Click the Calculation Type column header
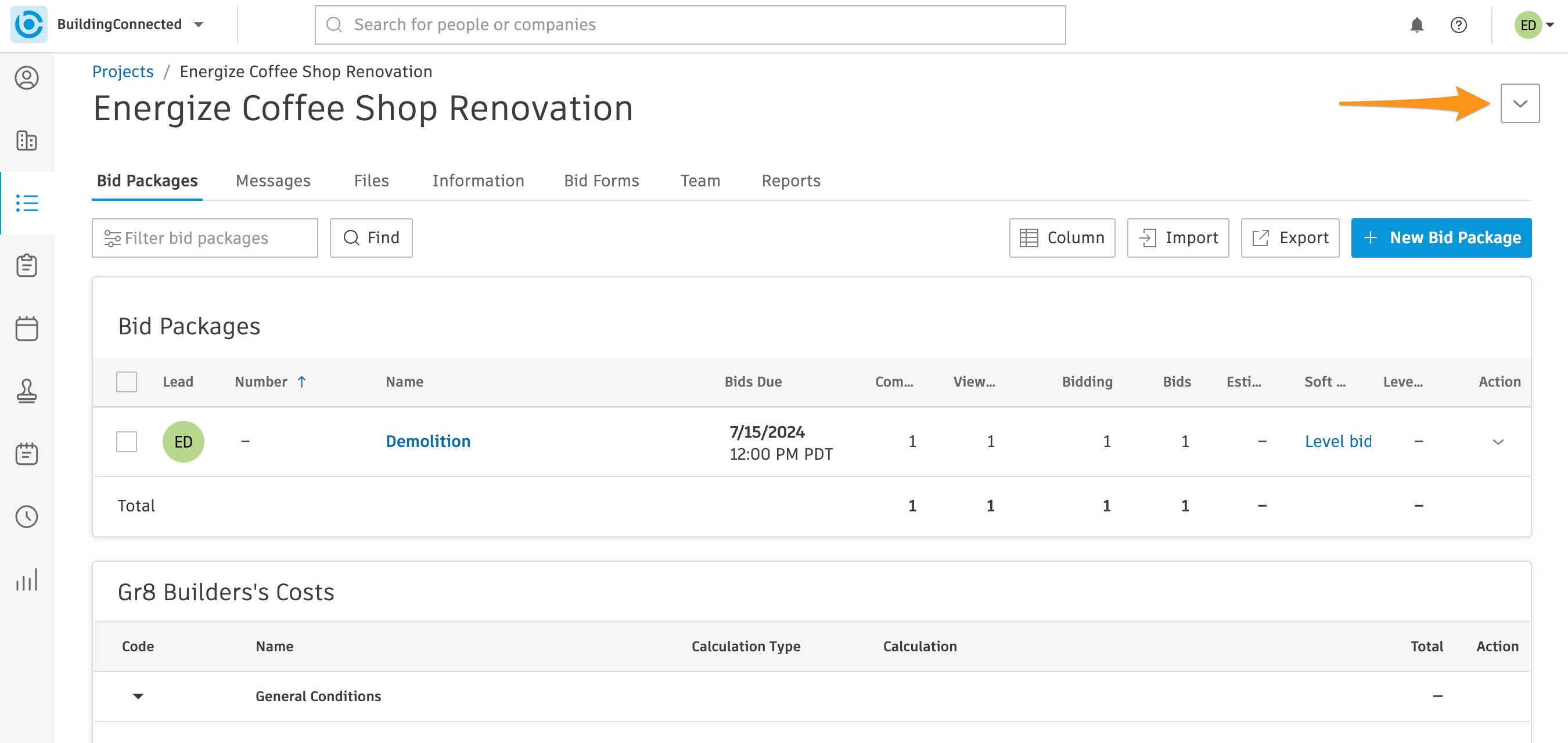The image size is (1568, 743). [x=746, y=646]
